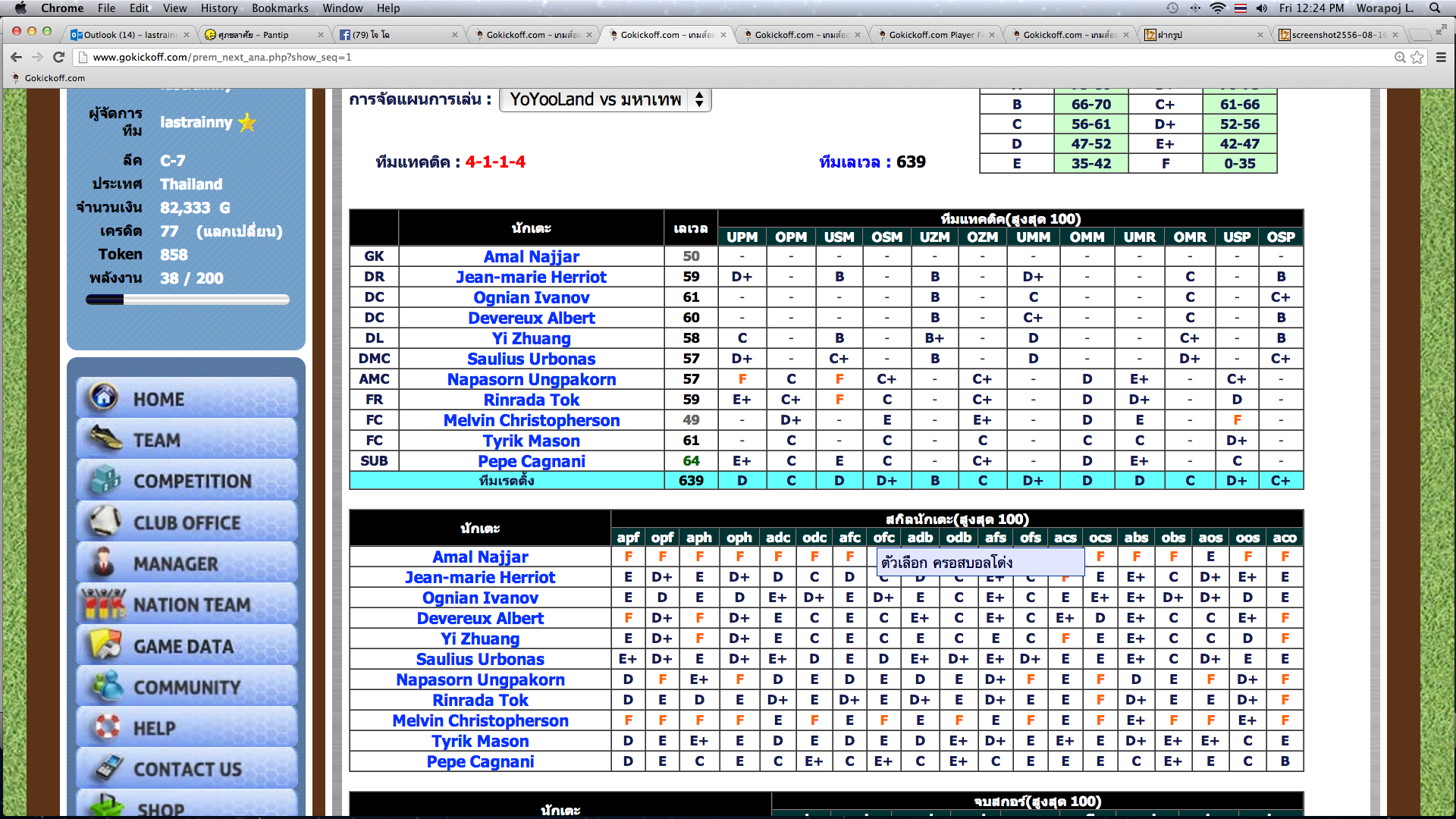Click the GAME DATA whistle icon
The image size is (1456, 819).
coord(105,645)
